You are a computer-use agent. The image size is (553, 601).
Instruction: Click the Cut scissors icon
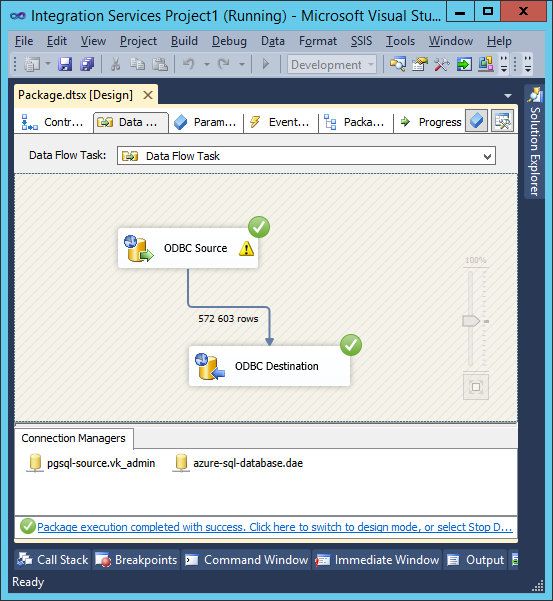pyautogui.click(x=115, y=64)
